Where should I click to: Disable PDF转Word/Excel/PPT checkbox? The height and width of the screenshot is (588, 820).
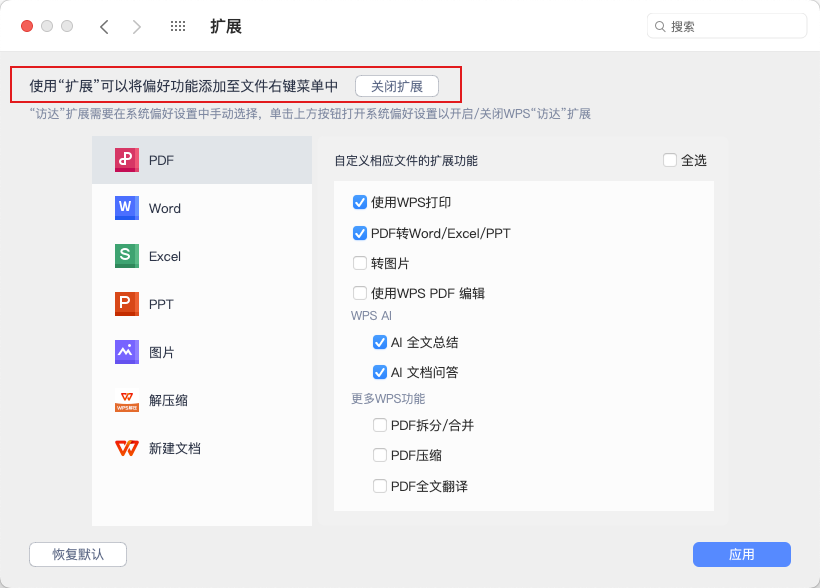360,233
